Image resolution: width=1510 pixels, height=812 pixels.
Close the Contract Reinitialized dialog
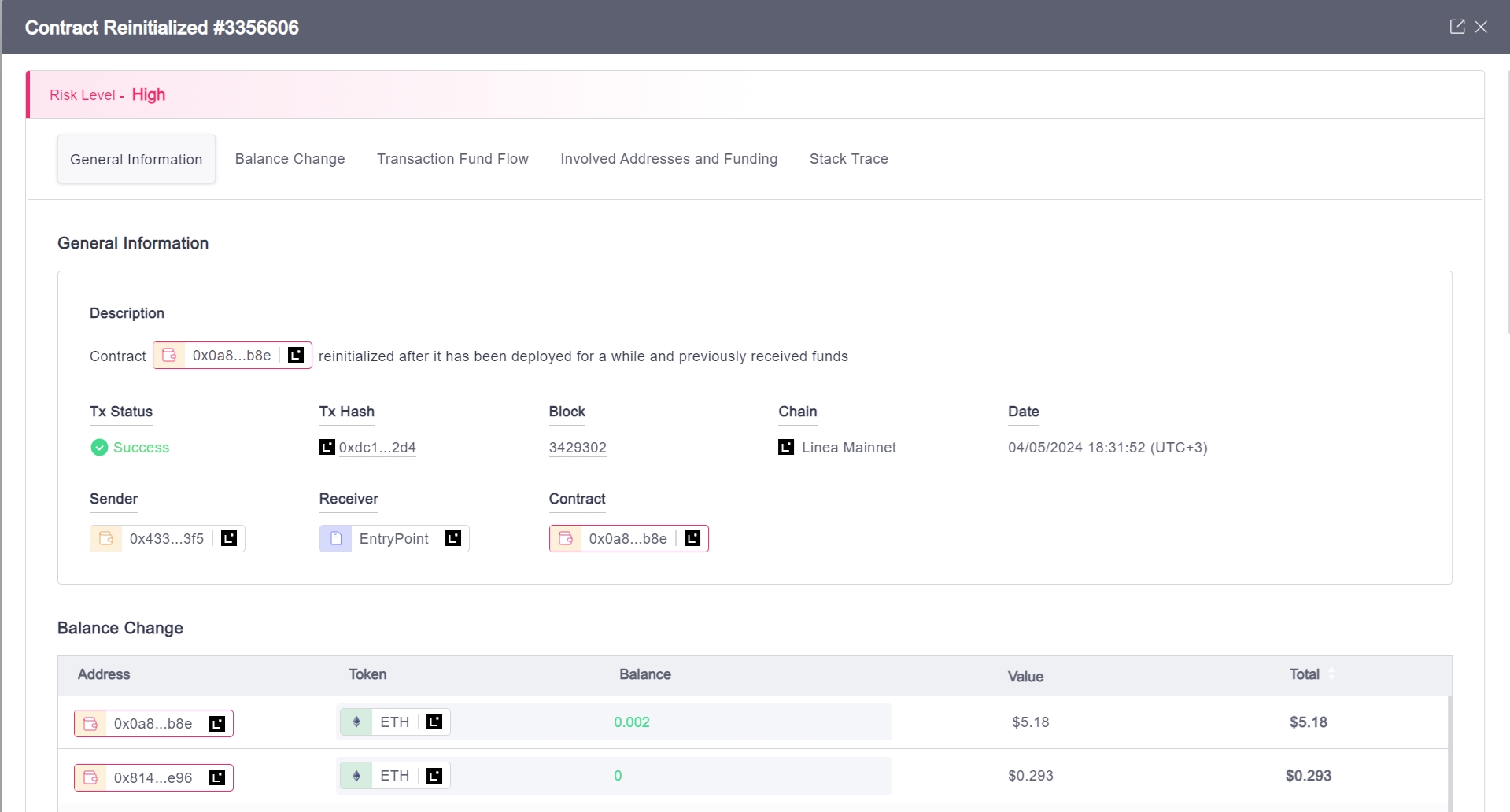[1481, 27]
